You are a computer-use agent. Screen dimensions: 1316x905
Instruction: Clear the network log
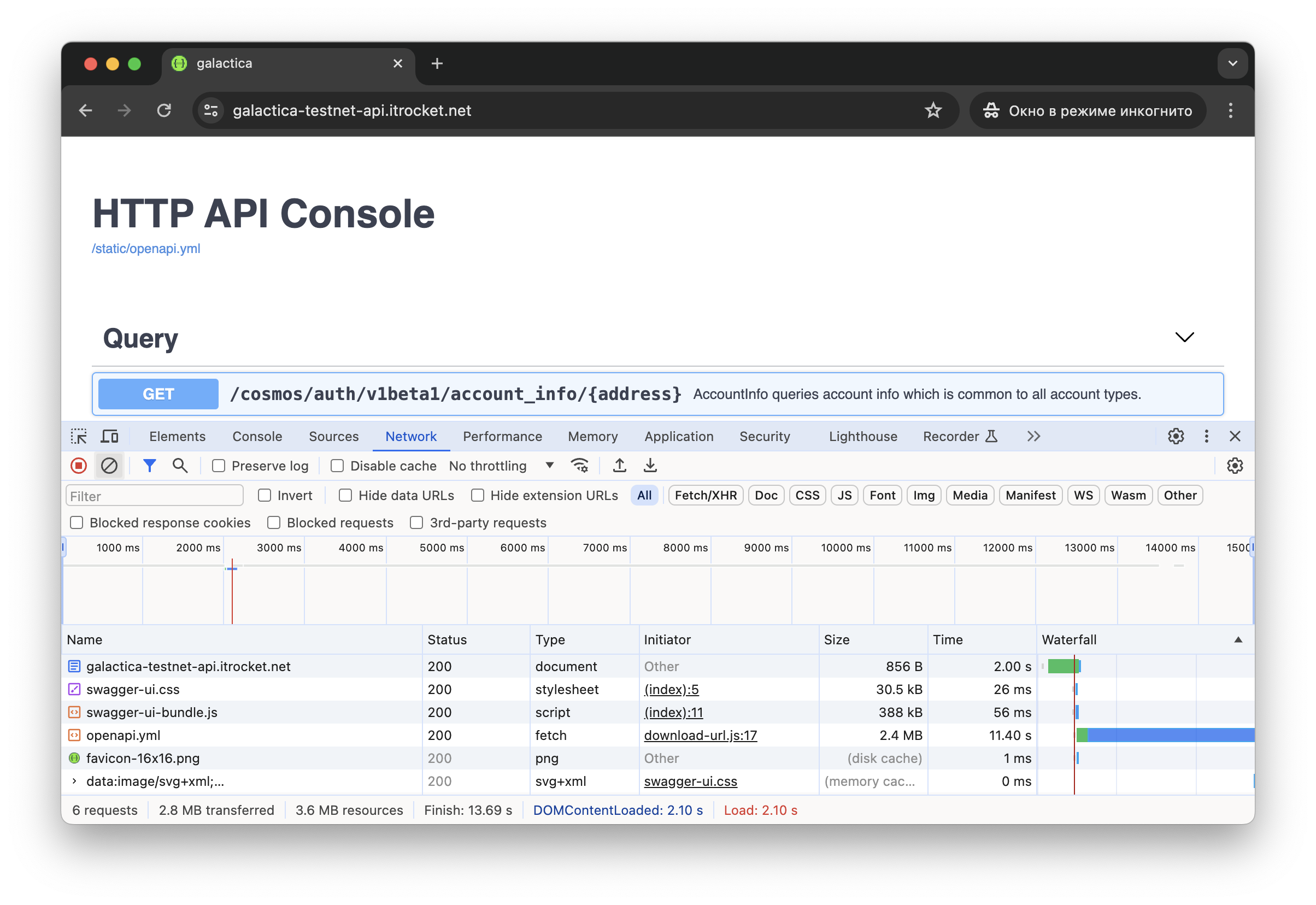click(109, 466)
